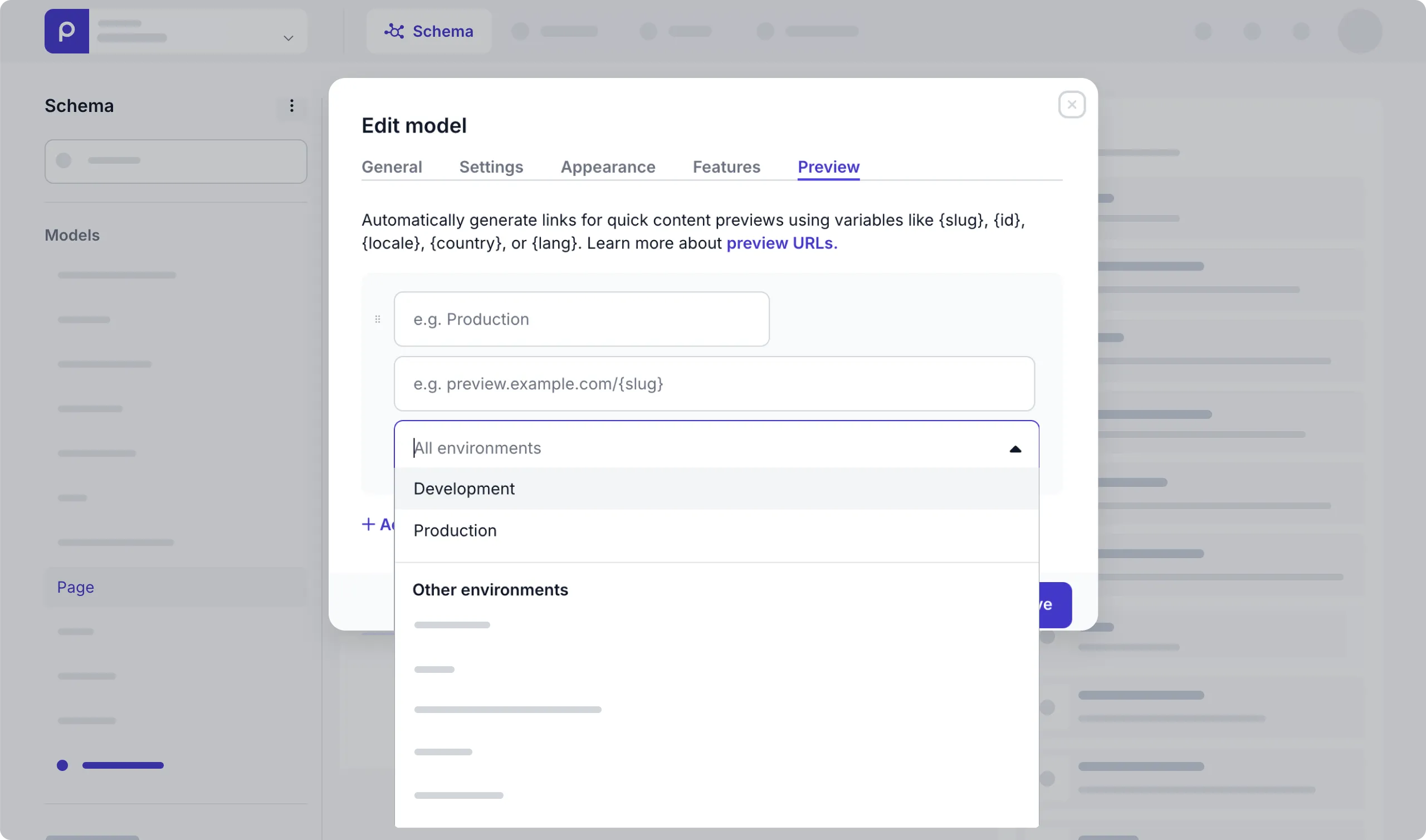Click the user avatar in top bar

(x=1359, y=31)
